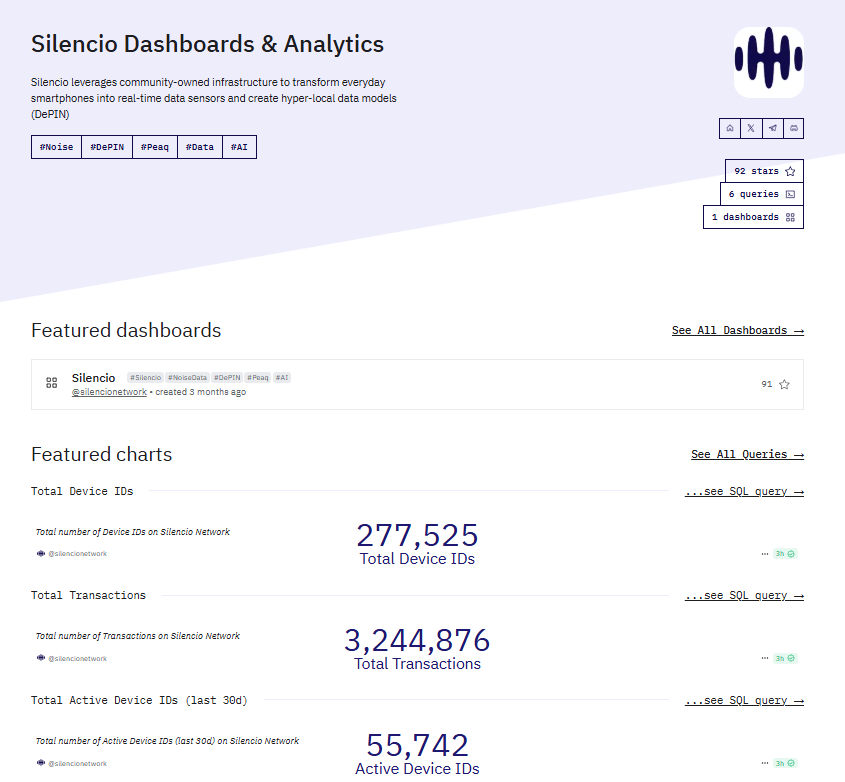Click the 92 stars button
The image size is (845, 782).
764,171
